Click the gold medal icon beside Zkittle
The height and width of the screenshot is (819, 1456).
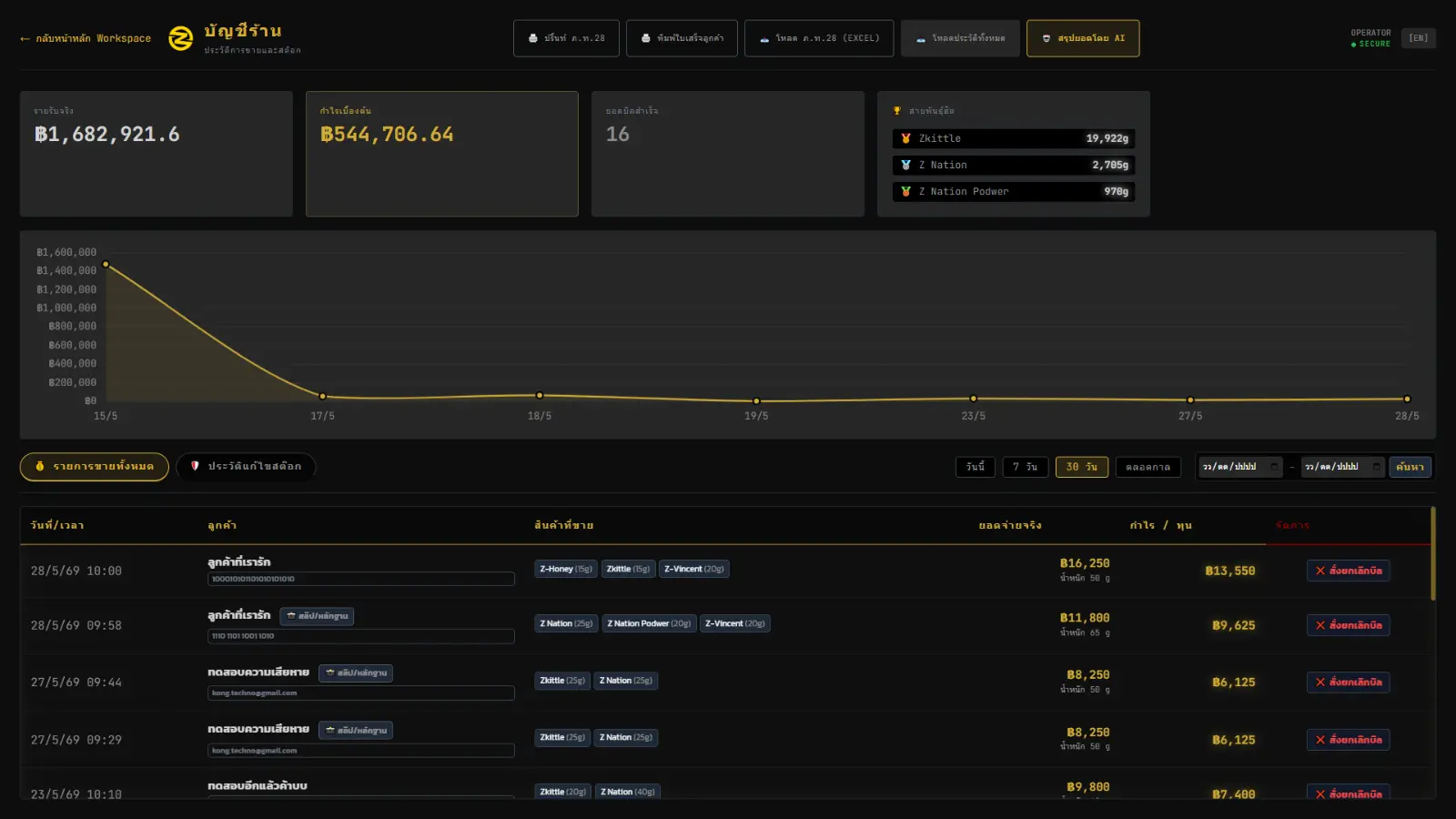click(x=905, y=138)
